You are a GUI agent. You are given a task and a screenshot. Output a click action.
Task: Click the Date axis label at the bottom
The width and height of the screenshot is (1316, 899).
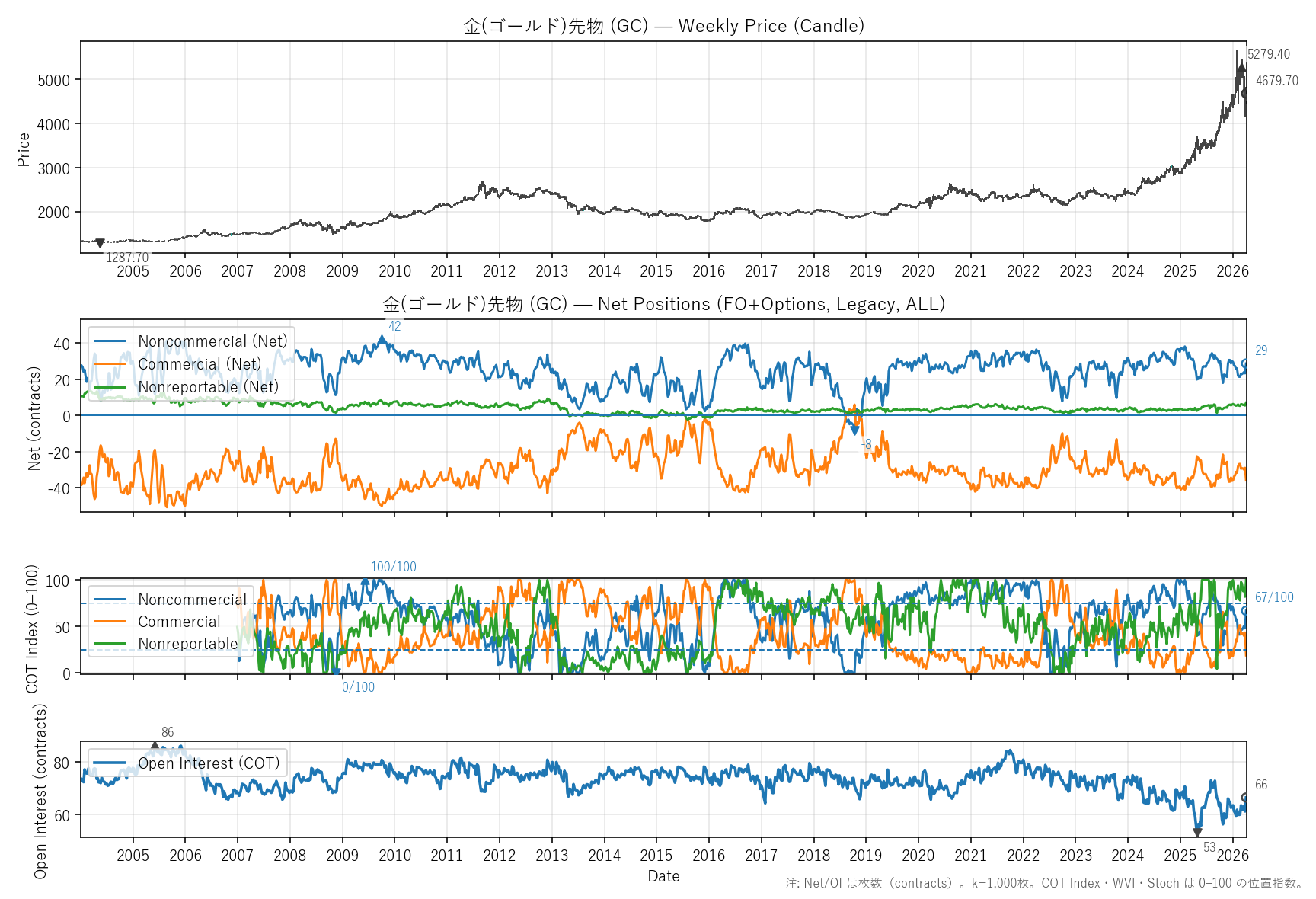click(x=663, y=876)
